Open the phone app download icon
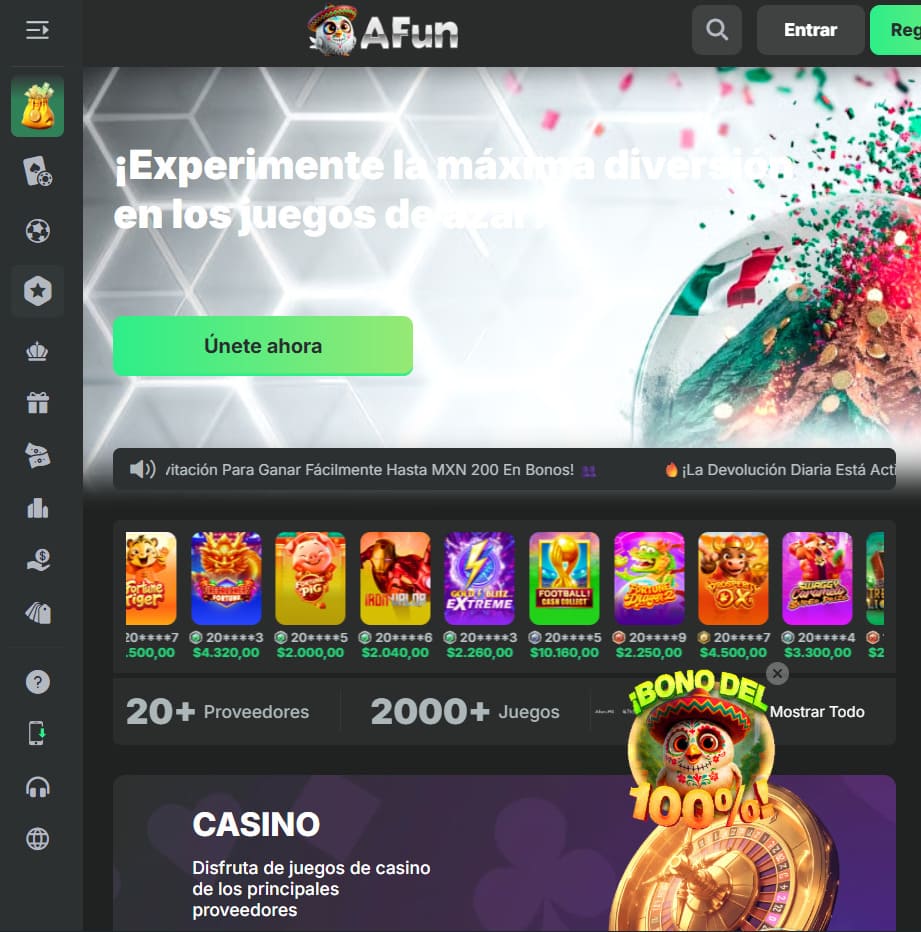 pos(37,733)
